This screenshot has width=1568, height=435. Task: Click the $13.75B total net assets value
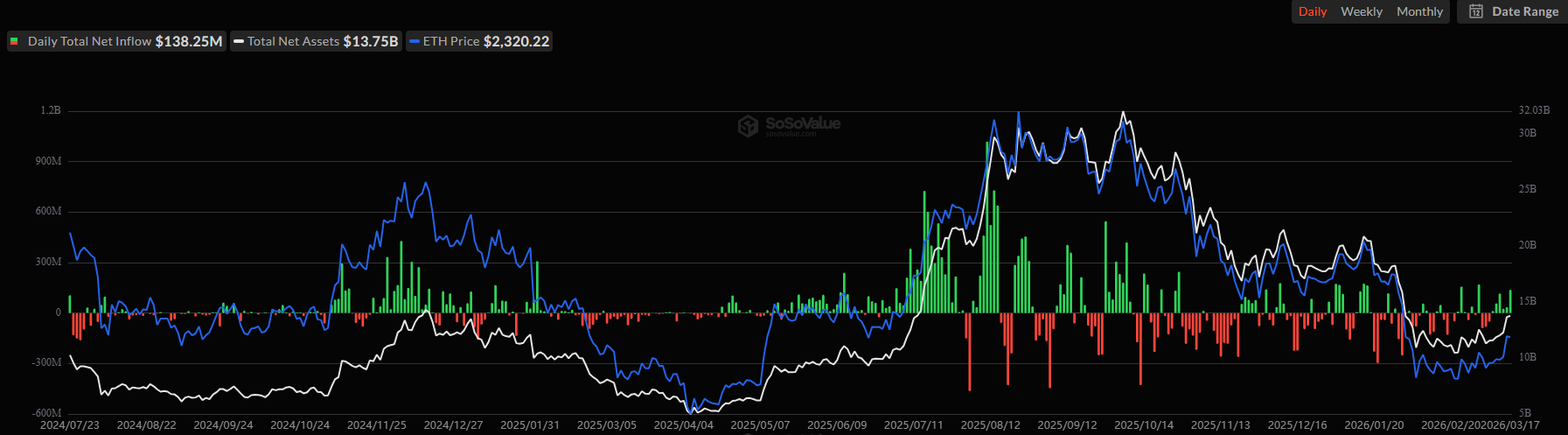click(371, 41)
